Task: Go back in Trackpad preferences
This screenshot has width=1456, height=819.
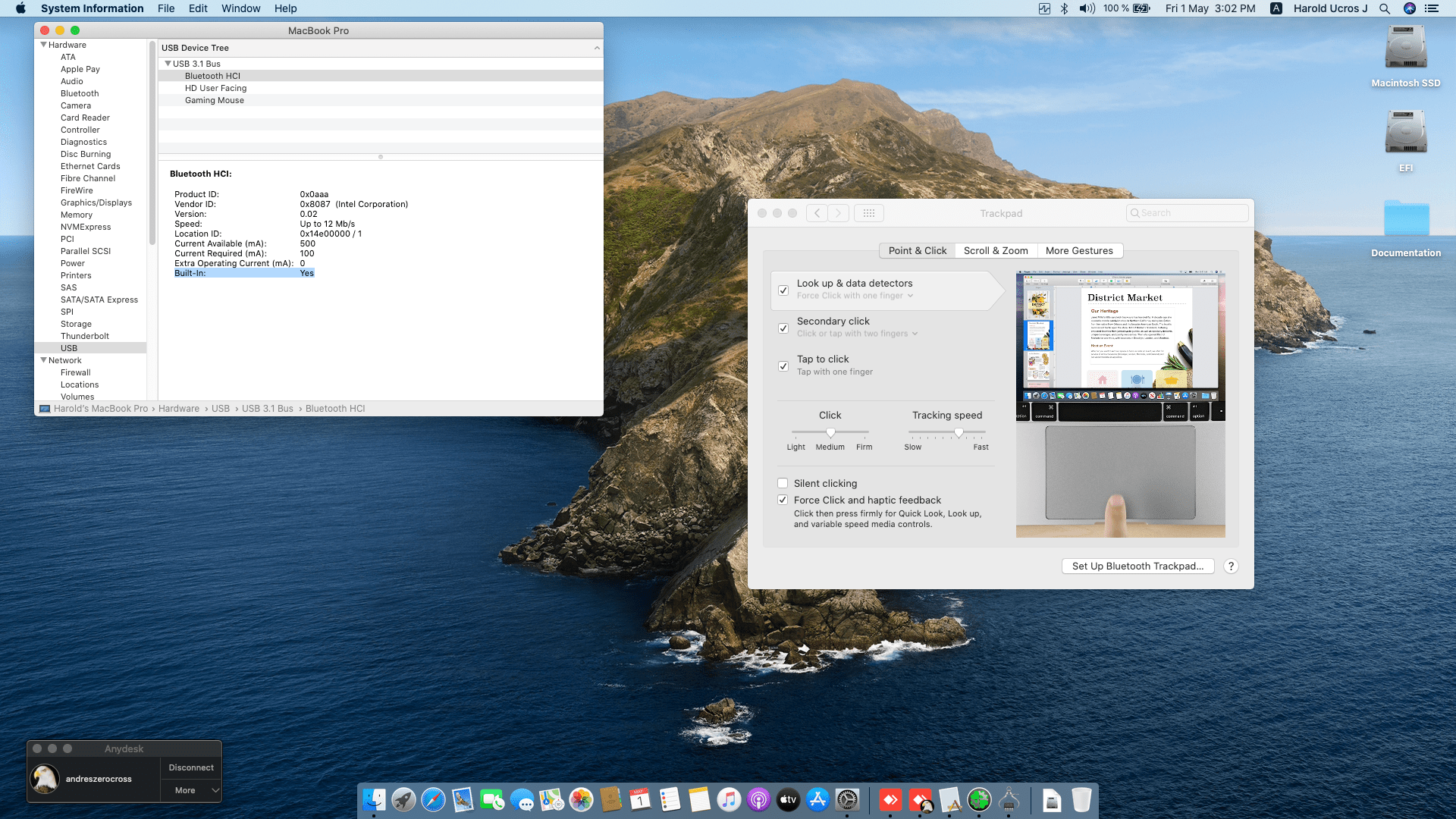Action: tap(817, 213)
